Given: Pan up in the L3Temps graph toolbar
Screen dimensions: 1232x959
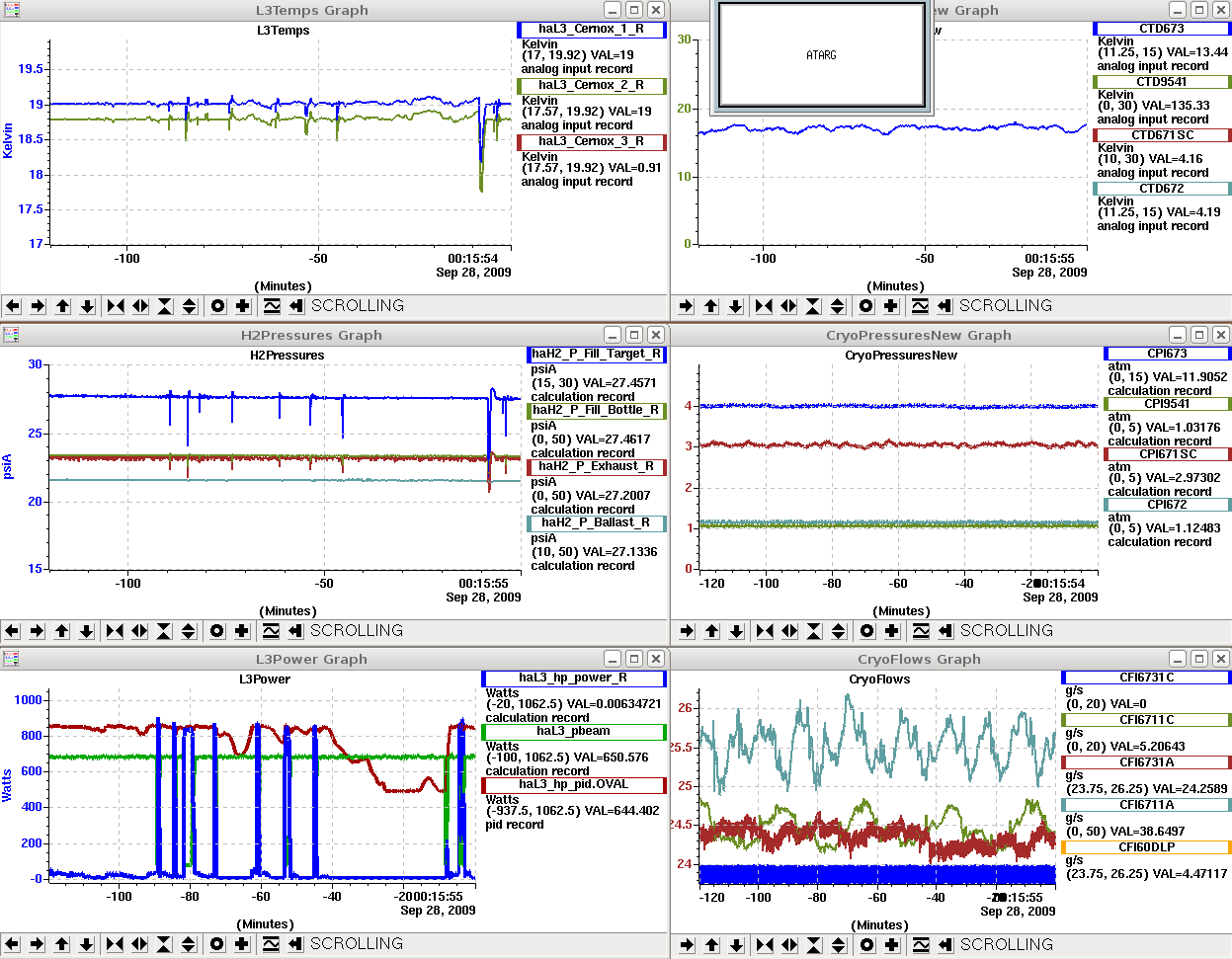Looking at the screenshot, I should 62,306.
